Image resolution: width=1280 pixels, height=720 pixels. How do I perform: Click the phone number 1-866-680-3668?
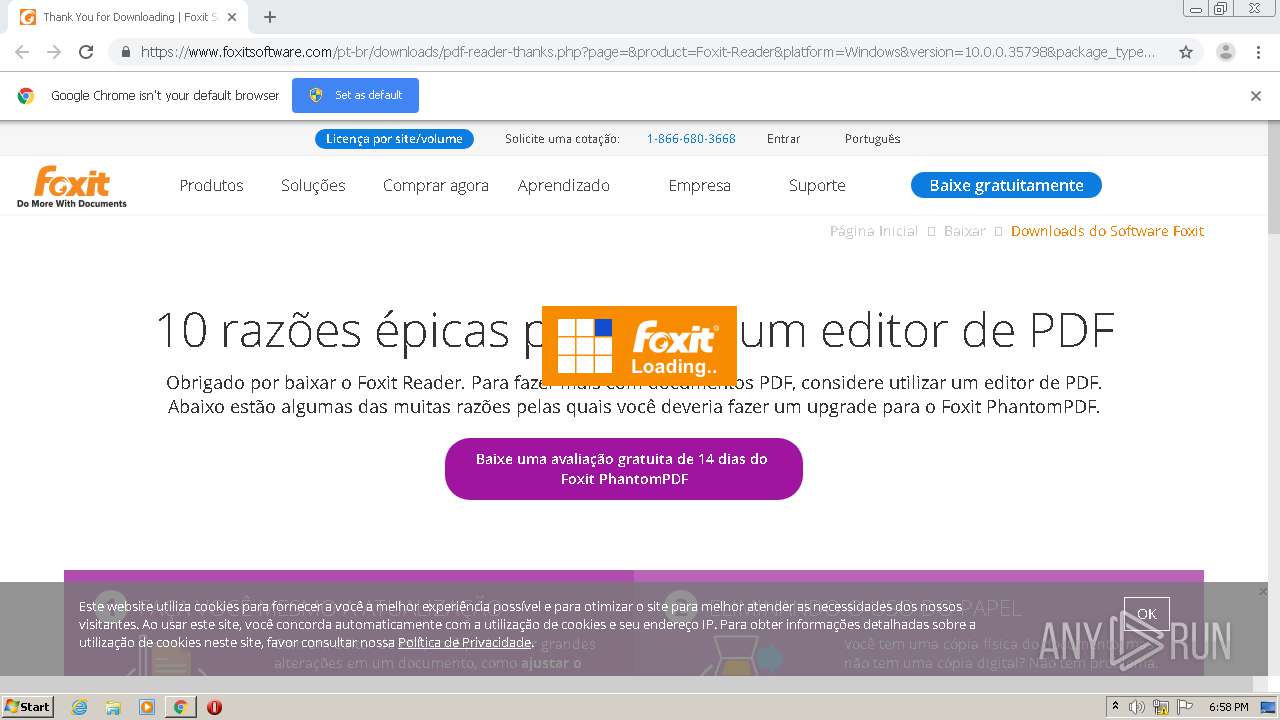[x=691, y=139]
